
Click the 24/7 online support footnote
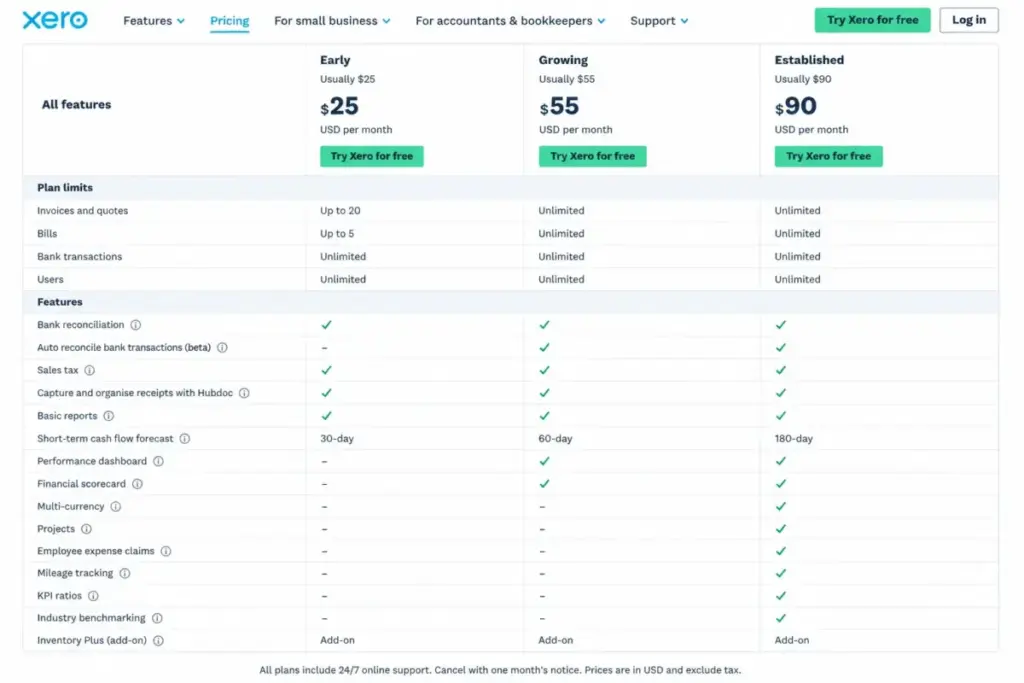(500, 670)
